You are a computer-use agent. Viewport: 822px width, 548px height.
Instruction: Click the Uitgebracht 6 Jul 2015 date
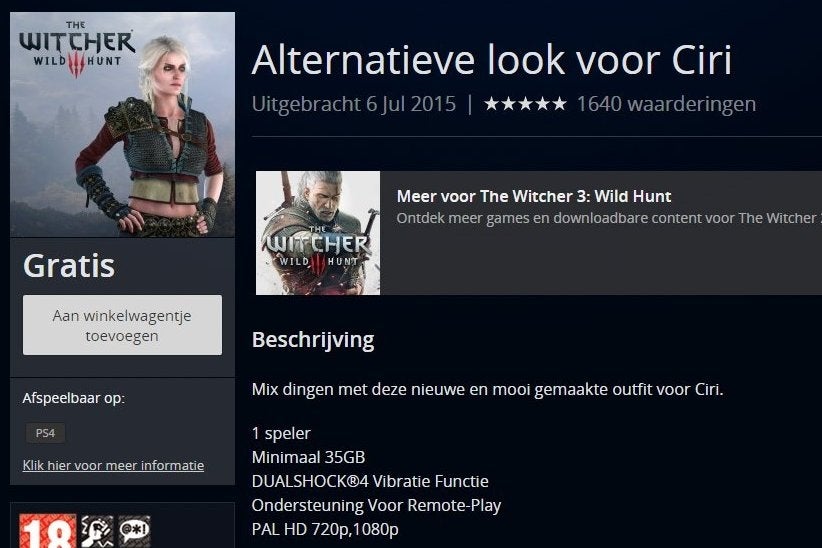coord(354,104)
